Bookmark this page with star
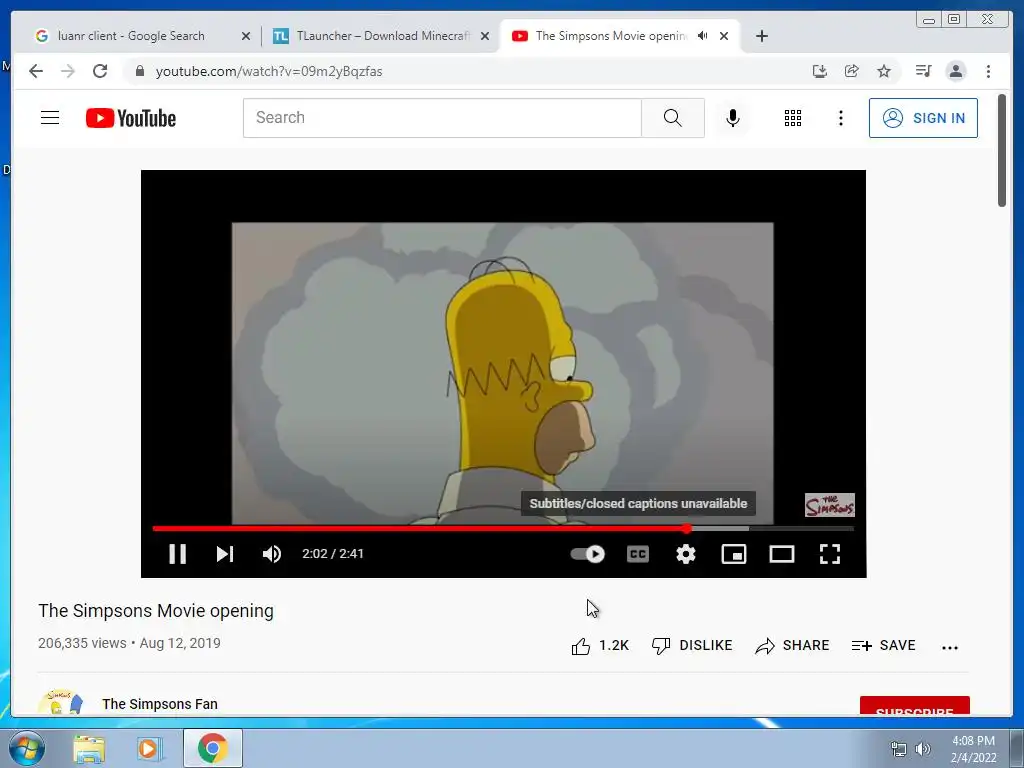This screenshot has height=768, width=1024. [x=884, y=71]
